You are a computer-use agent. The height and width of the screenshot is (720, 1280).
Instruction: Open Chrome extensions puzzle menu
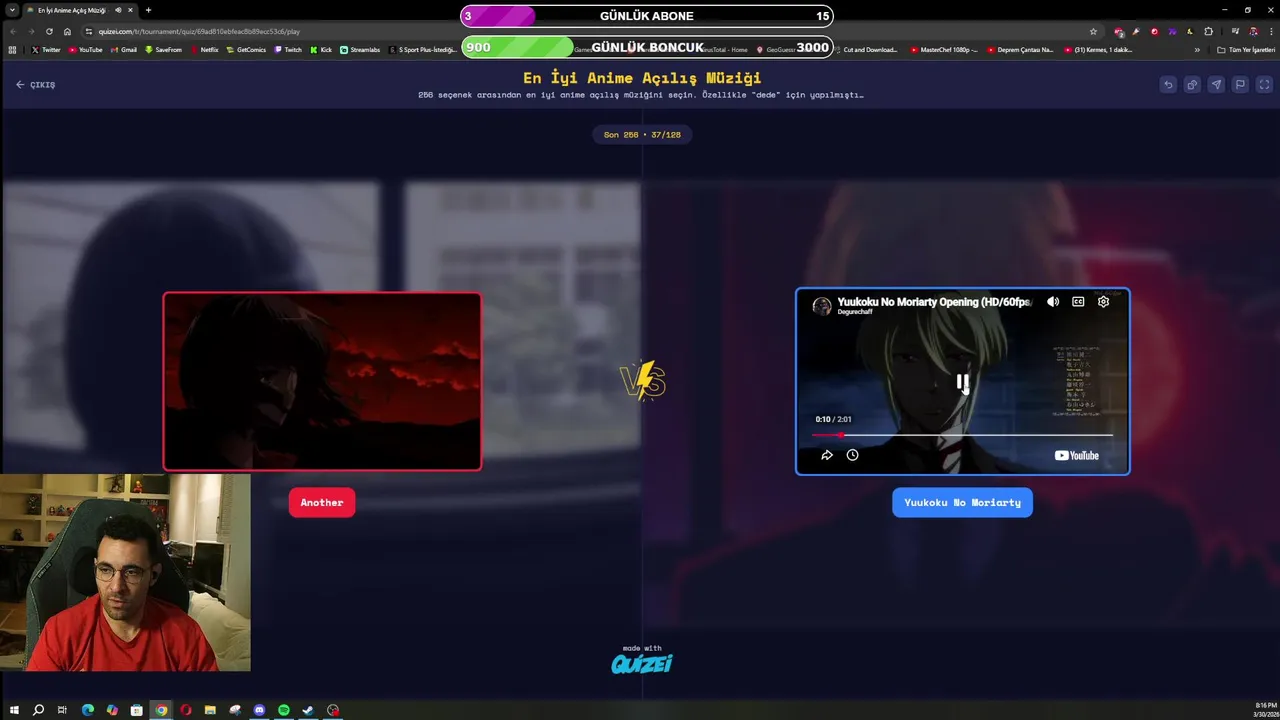(x=1208, y=31)
